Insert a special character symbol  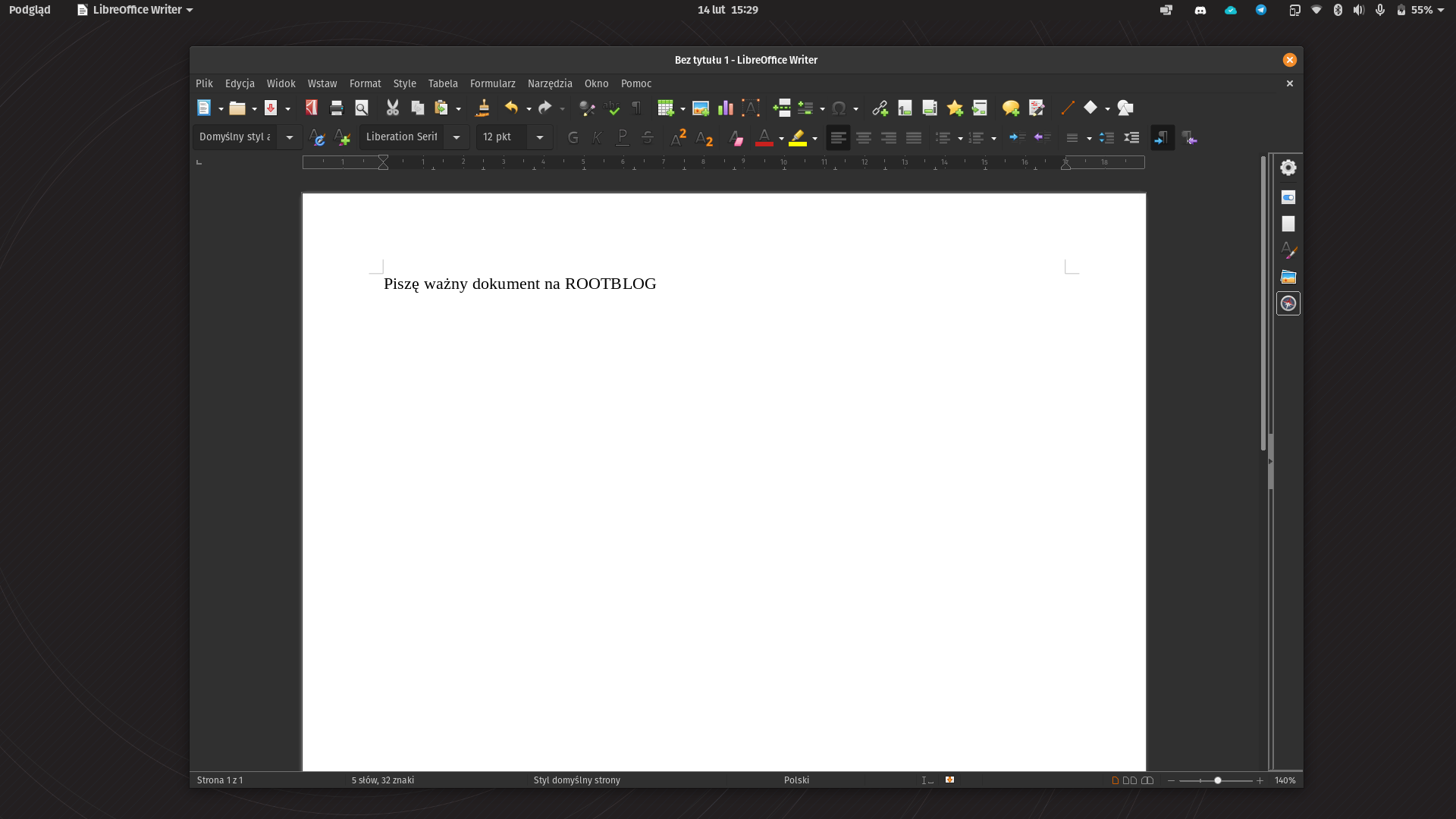840,108
